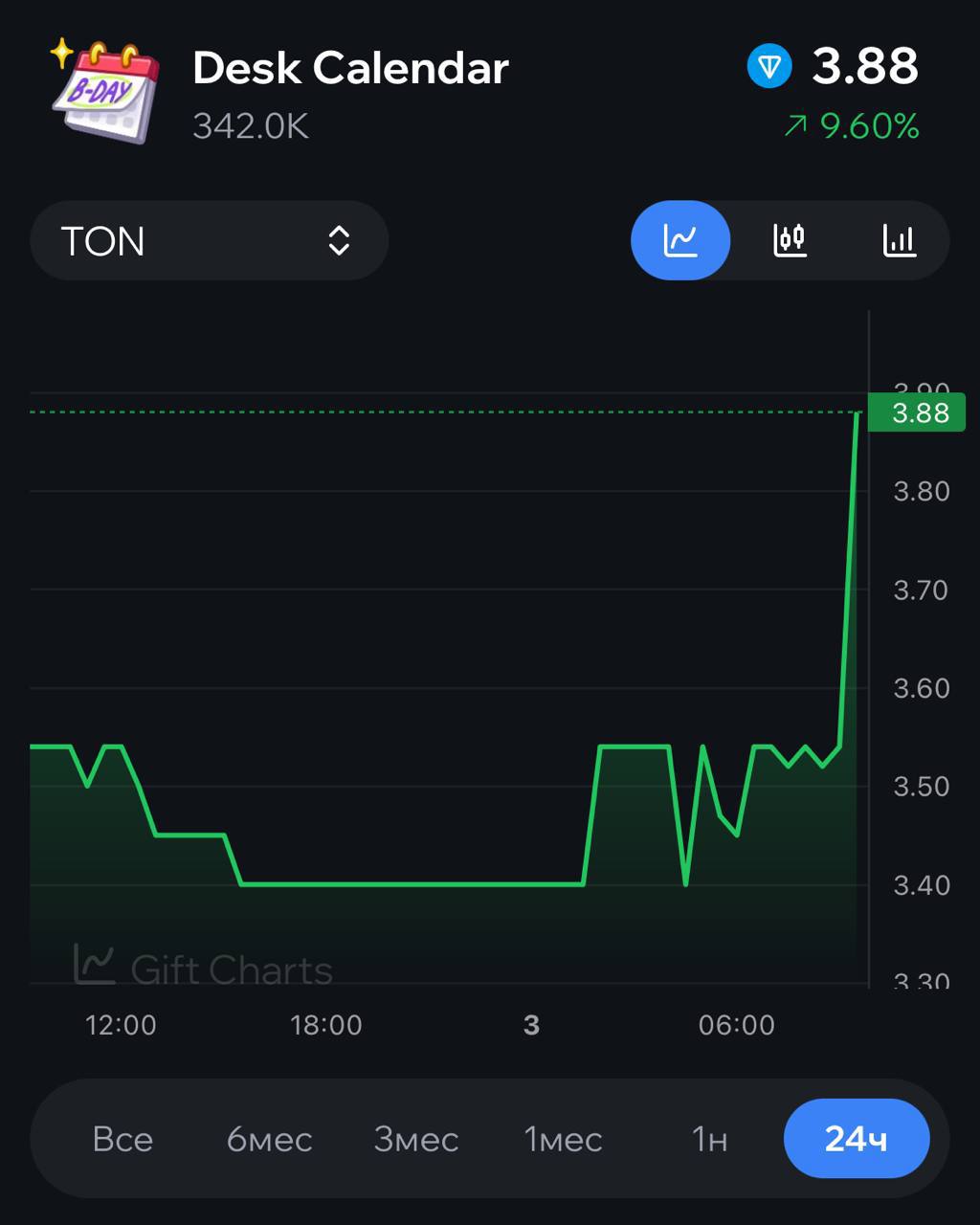Open the TON currency dropdown
The height and width of the screenshot is (1225, 980).
[209, 241]
